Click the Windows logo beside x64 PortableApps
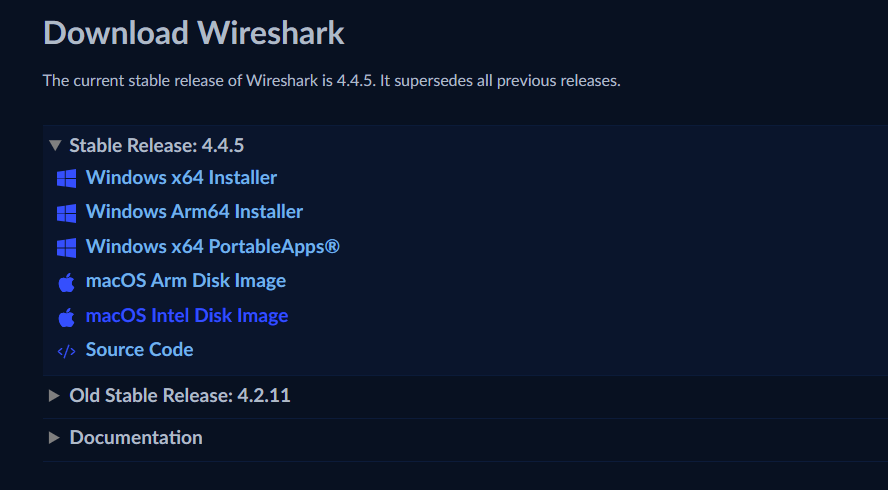 67,247
